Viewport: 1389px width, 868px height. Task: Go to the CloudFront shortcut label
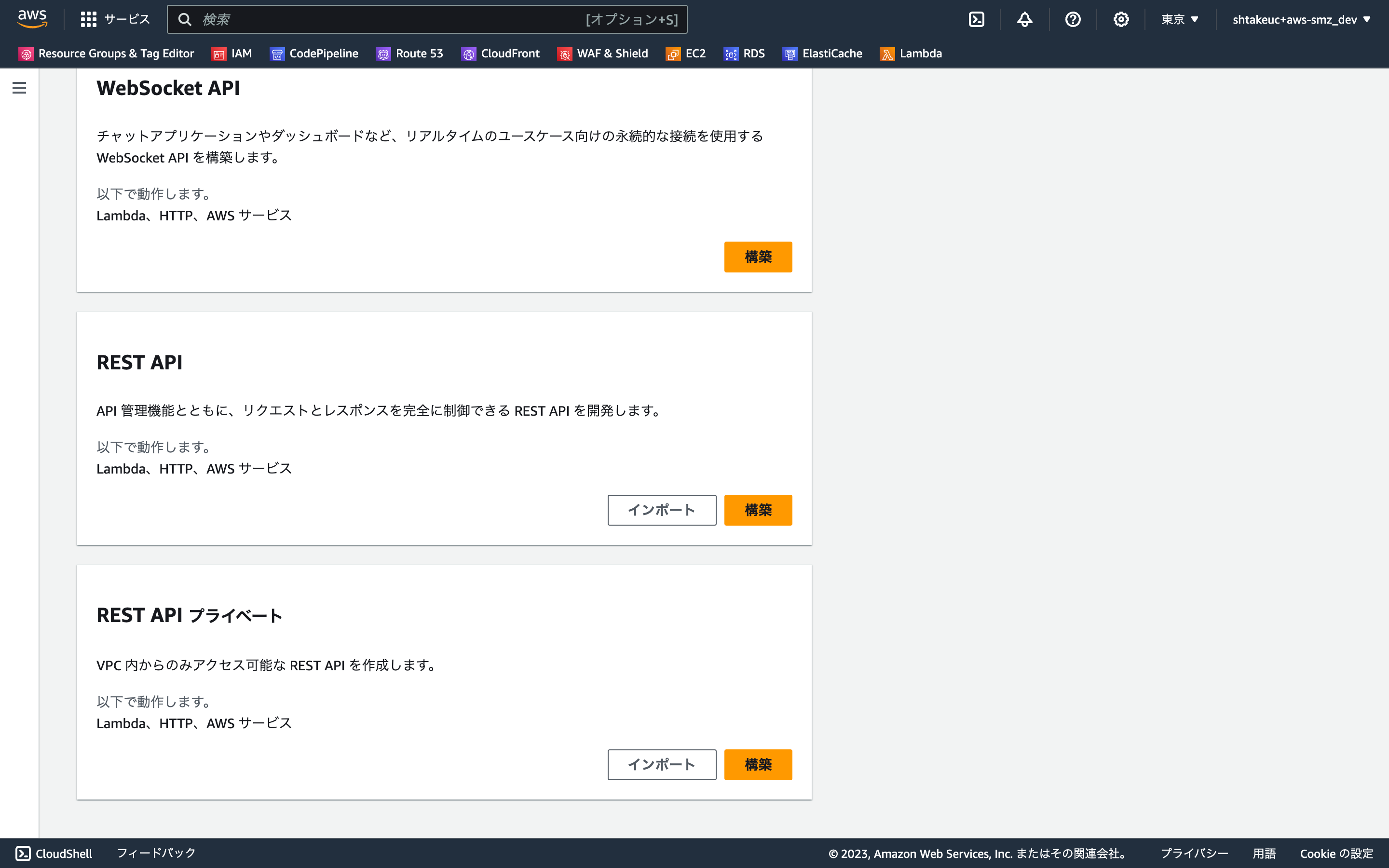point(510,54)
